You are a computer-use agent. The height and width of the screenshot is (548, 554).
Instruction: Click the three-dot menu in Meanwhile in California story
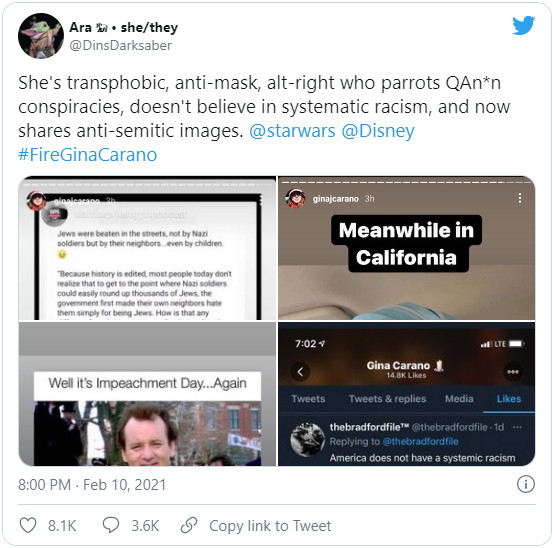520,198
